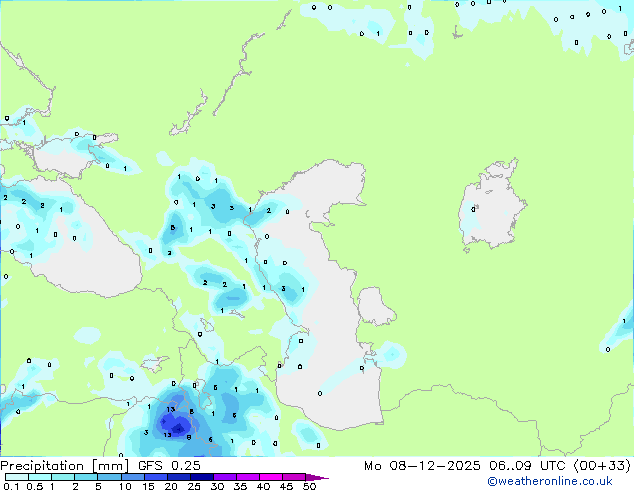This screenshot has width=634, height=490.
Task: Click the legend swatch between 0.5 and 1
Action: (40, 477)
